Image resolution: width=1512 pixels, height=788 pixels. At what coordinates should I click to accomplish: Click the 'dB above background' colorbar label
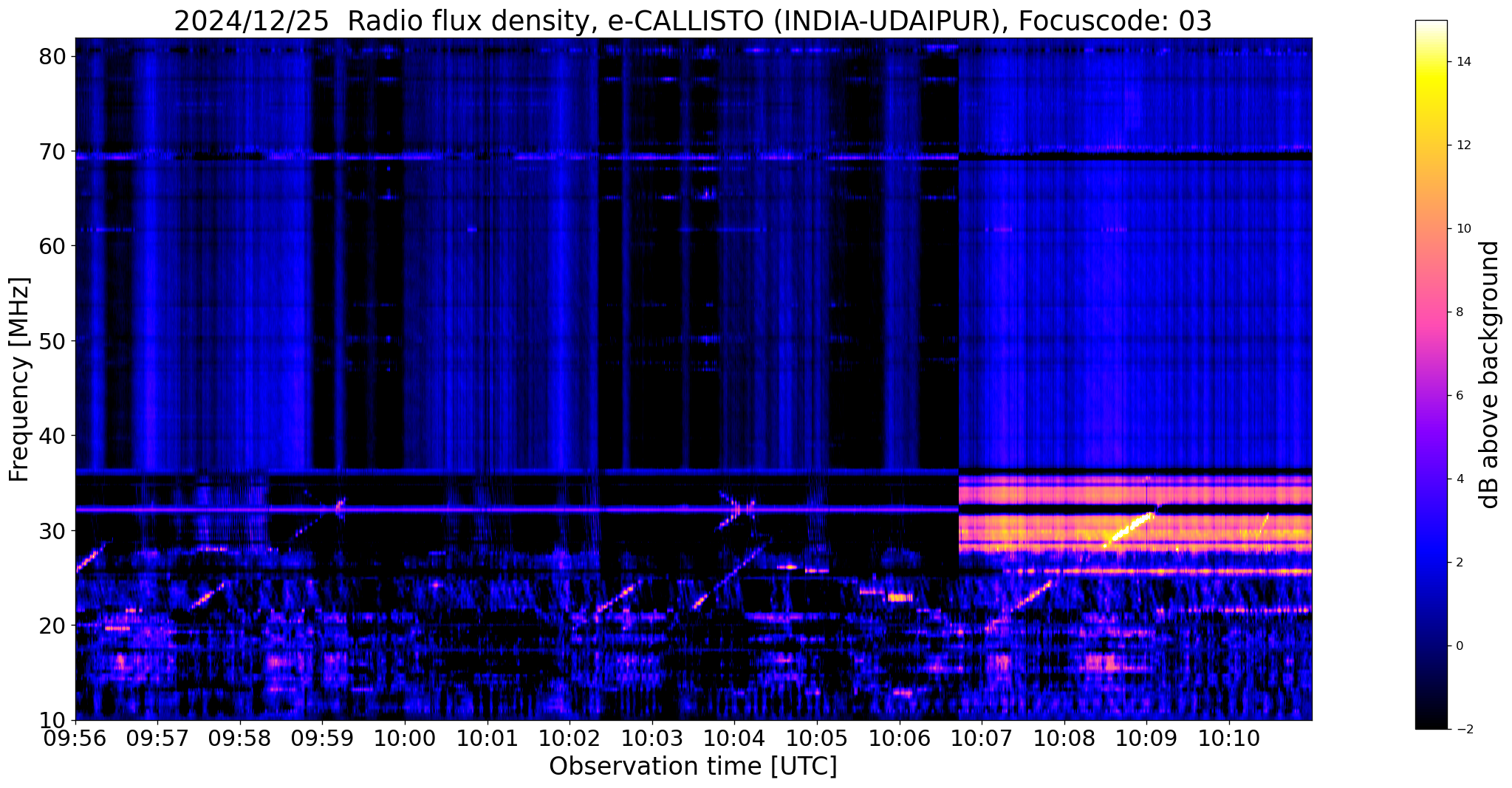[1491, 374]
